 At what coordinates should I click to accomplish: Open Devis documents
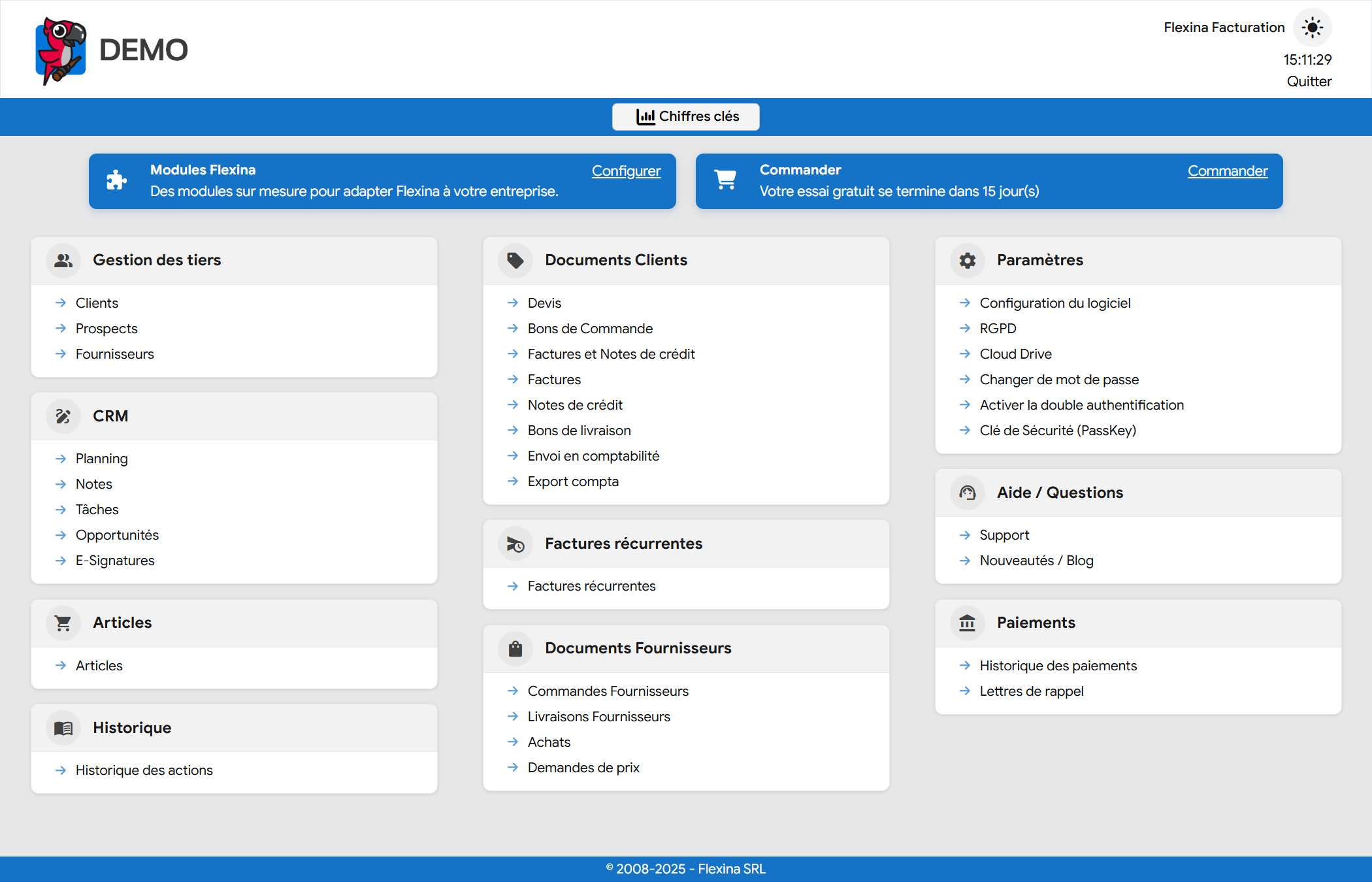coord(544,302)
